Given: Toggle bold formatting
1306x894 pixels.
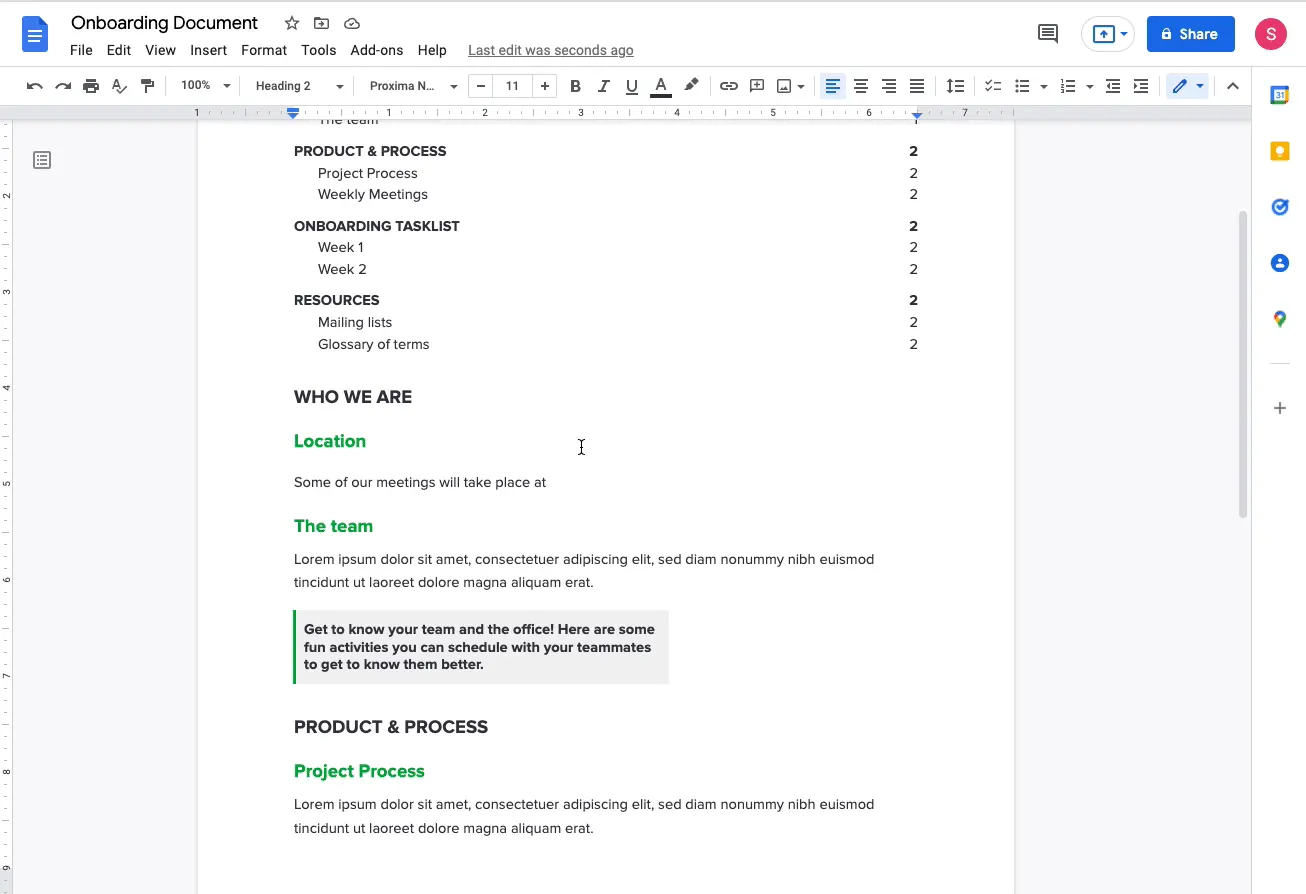Looking at the screenshot, I should (x=575, y=86).
